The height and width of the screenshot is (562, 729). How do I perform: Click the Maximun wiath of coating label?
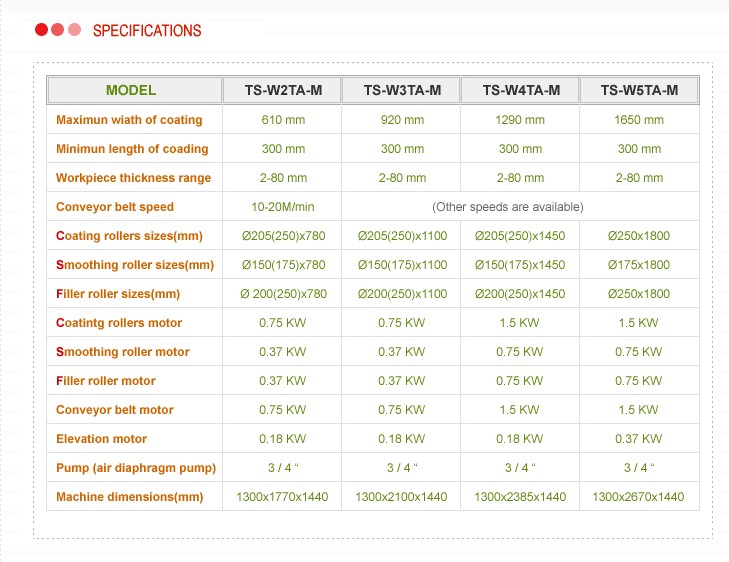point(129,120)
